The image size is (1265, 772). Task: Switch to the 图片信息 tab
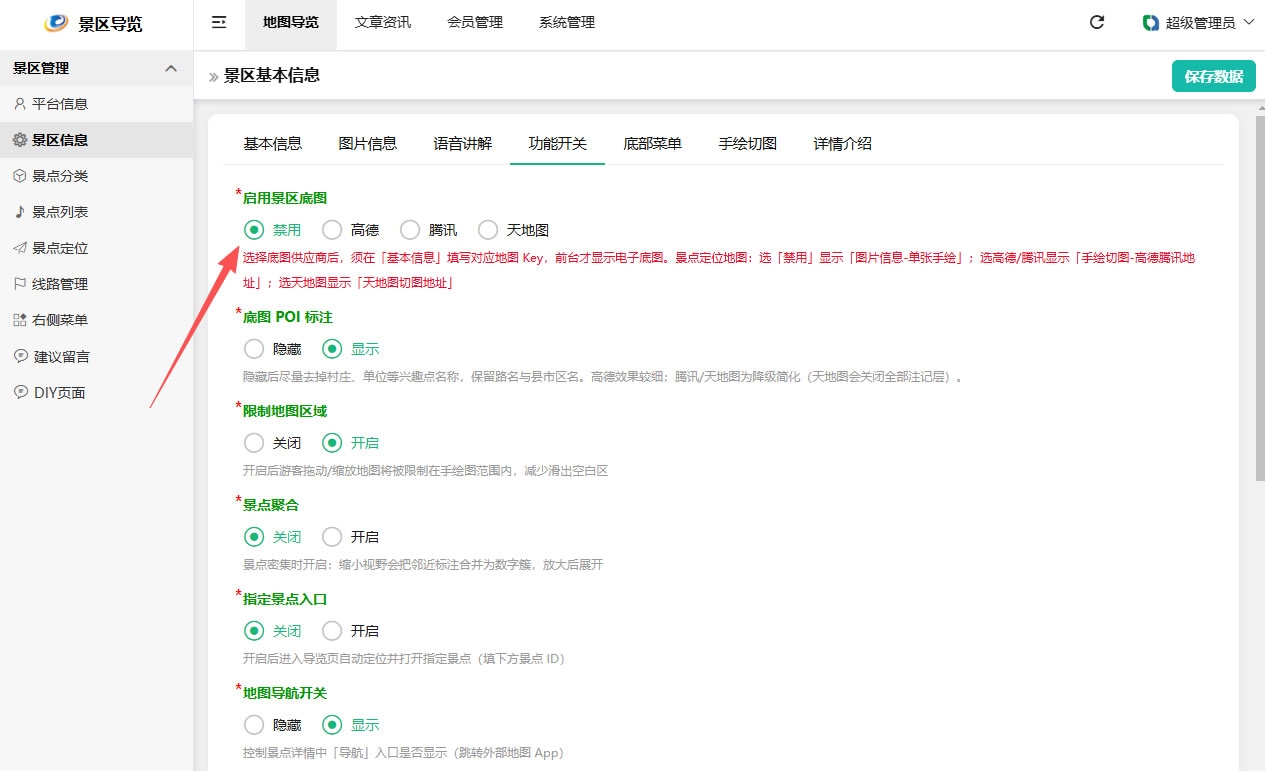[368, 144]
